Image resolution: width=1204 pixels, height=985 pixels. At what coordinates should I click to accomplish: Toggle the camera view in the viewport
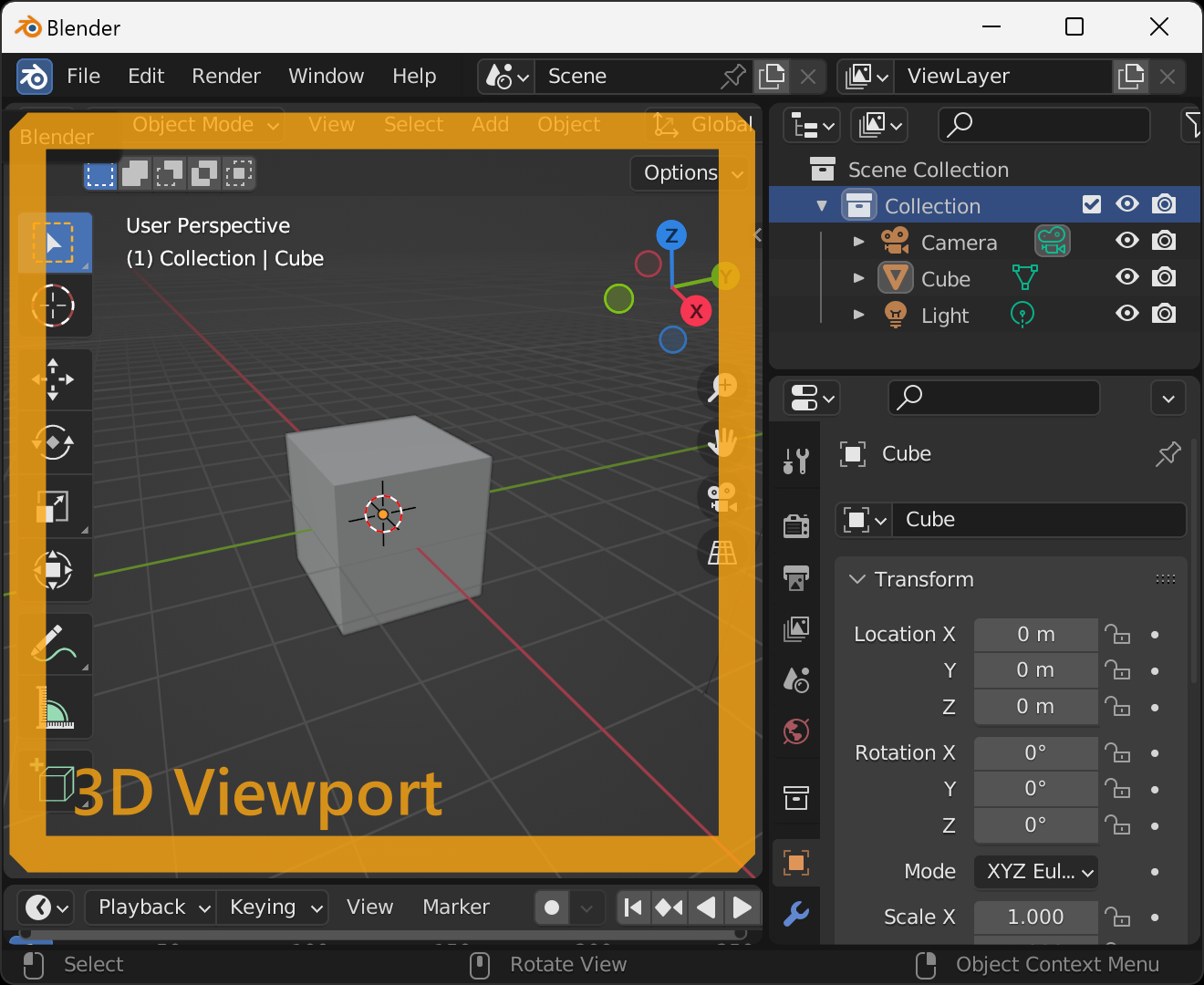click(x=723, y=497)
